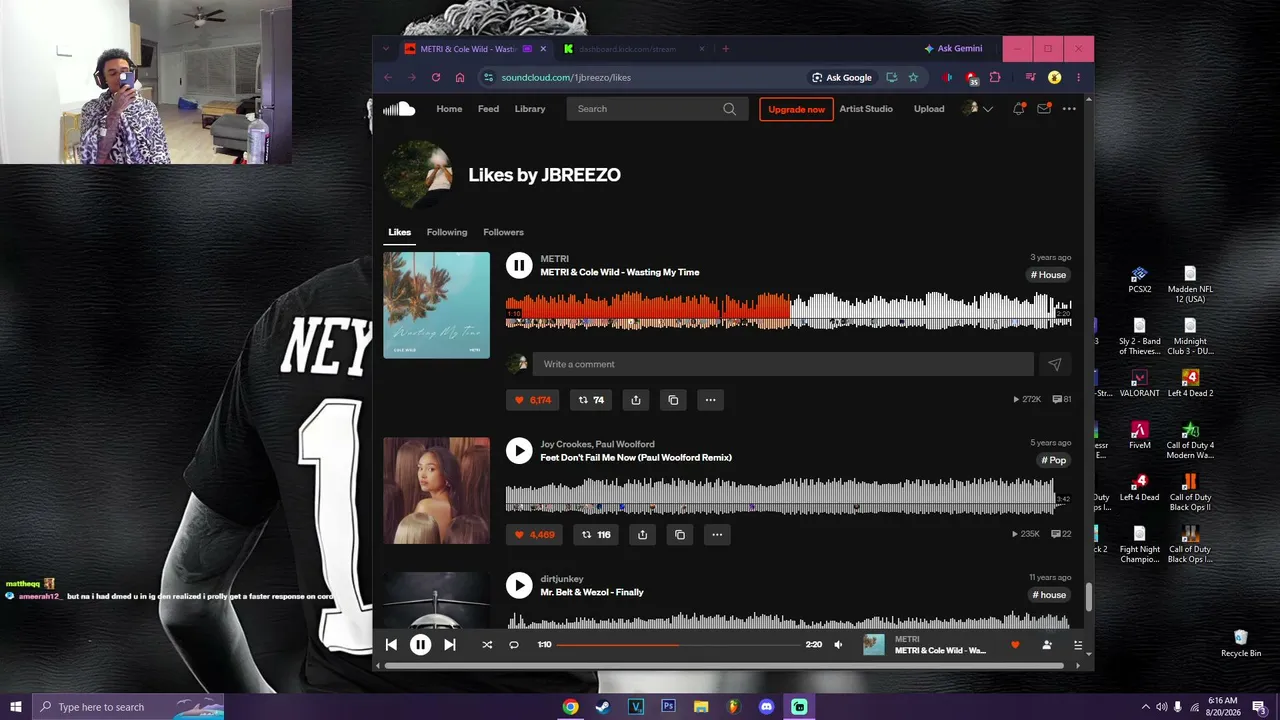Open Feed in SoundCloud navigation
Image resolution: width=1280 pixels, height=720 pixels.
(x=488, y=109)
